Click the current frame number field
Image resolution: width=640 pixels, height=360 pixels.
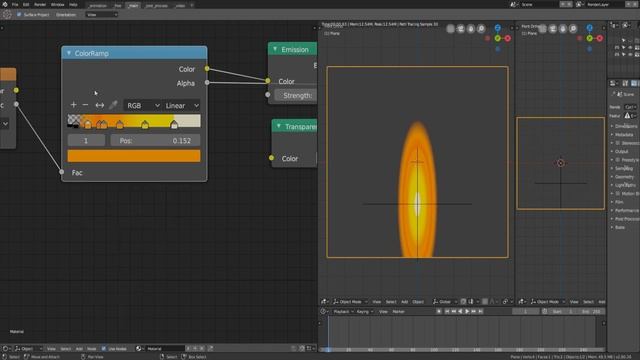click(x=526, y=311)
